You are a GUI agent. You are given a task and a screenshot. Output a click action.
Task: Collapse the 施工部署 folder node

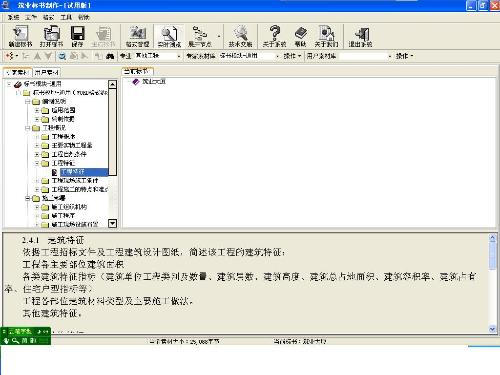point(28,198)
